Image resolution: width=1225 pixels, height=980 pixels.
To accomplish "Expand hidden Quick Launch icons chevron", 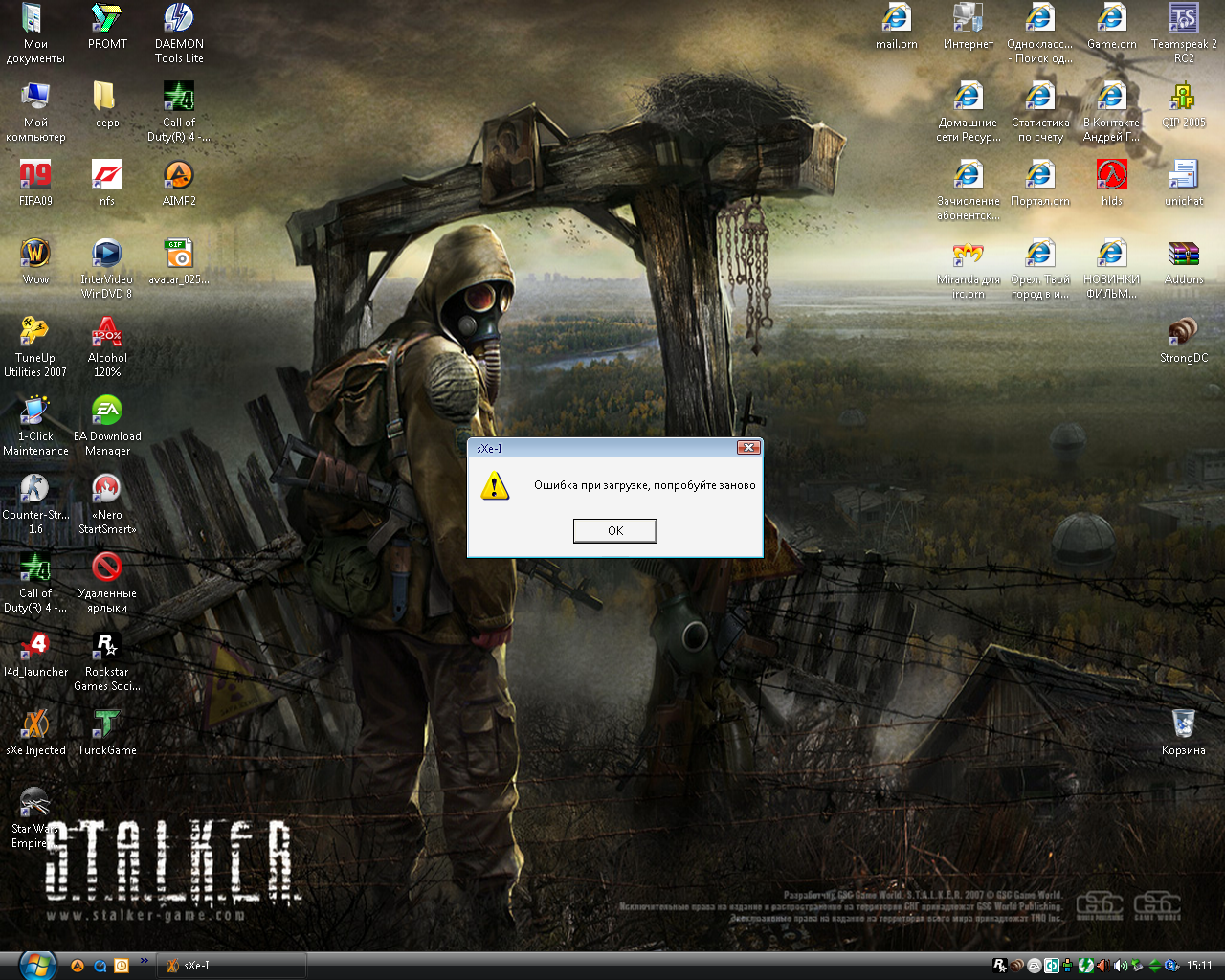I will (x=145, y=961).
